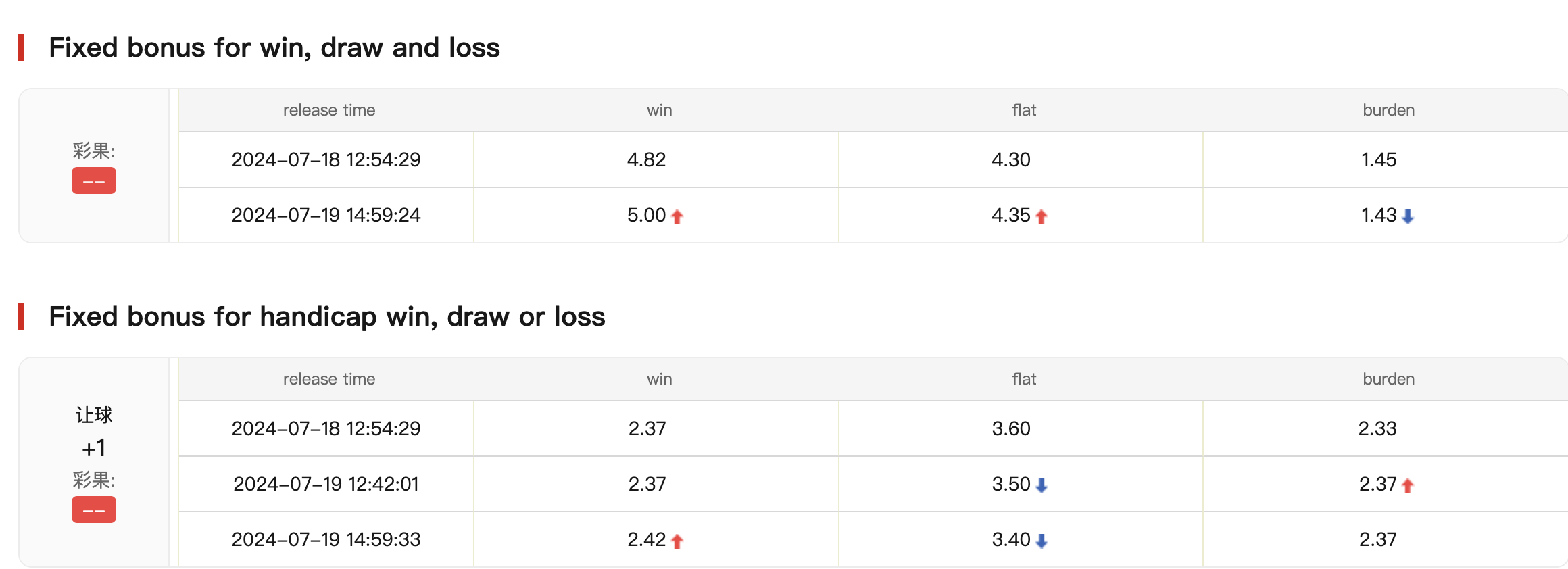Click 'Fixed bonus for handicap win, draw or loss' heading
Screen dimensions: 1568x569
[x=327, y=317]
